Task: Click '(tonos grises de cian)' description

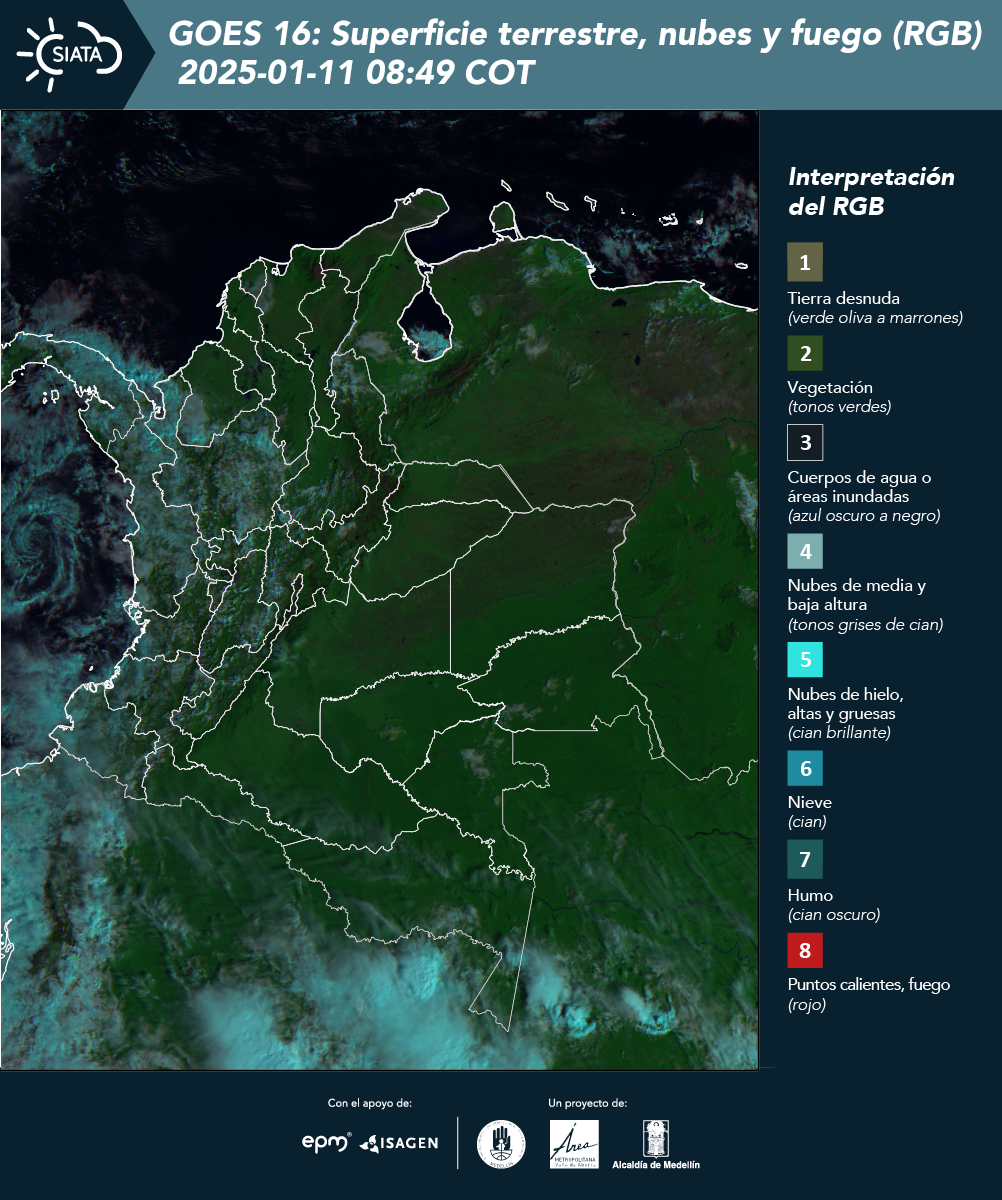Action: coord(866,625)
